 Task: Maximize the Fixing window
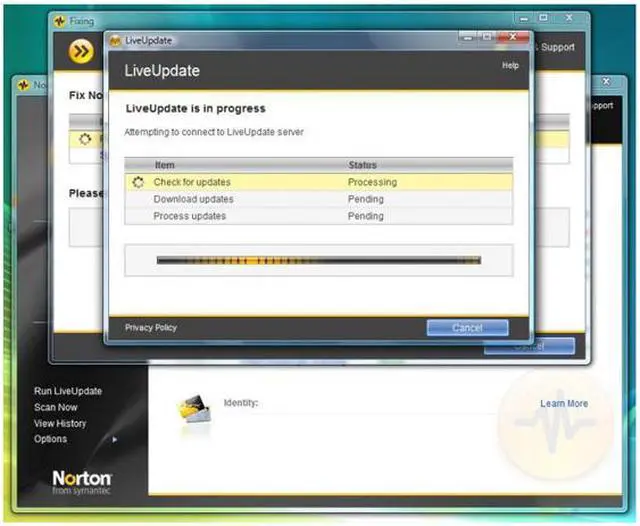[x=543, y=18]
